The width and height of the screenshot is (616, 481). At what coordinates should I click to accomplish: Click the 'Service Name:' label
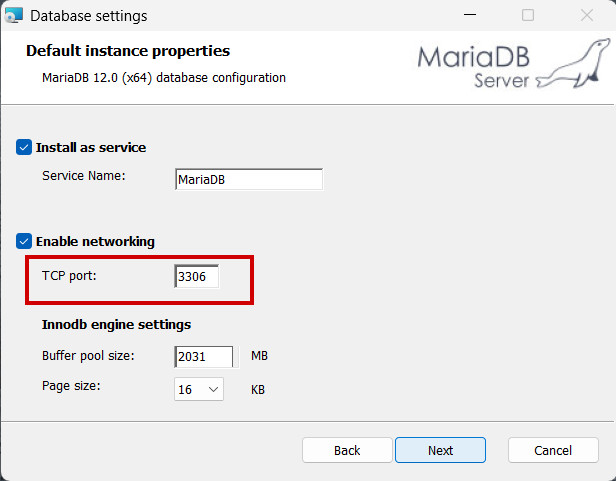[84, 175]
